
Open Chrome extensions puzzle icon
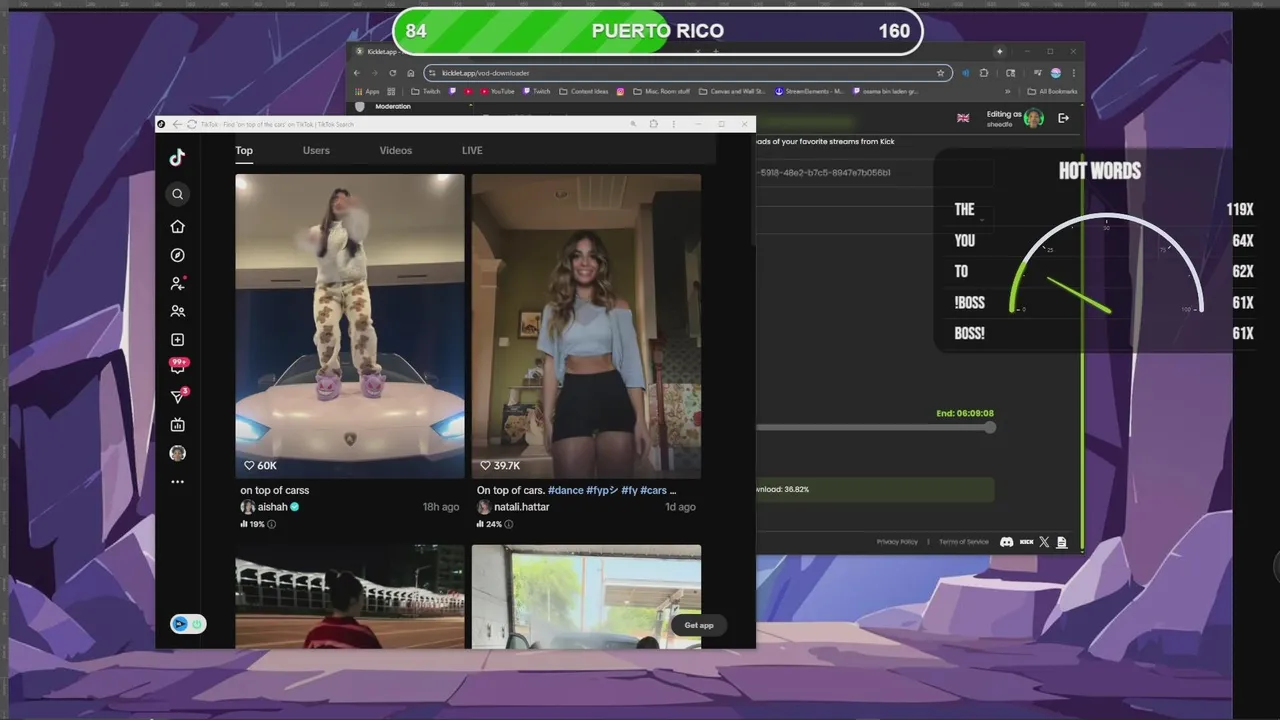point(984,73)
